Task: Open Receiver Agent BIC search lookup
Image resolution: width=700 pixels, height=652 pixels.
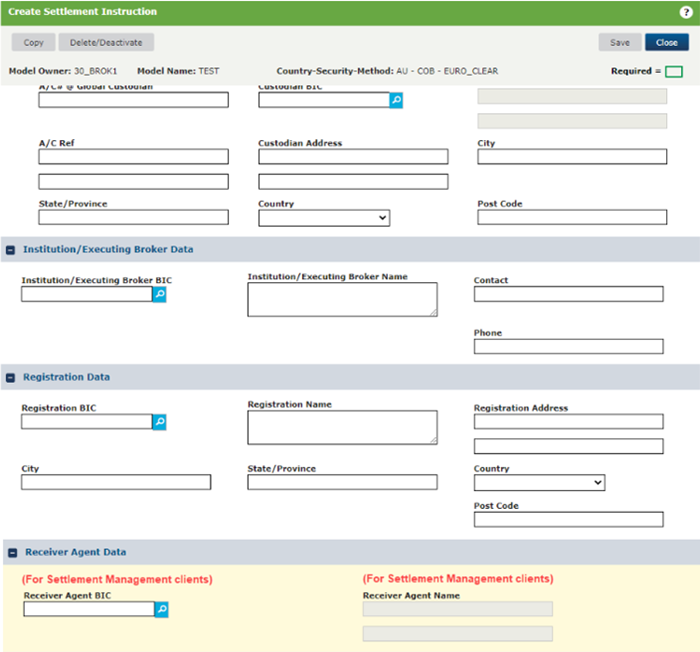Action: (x=161, y=609)
